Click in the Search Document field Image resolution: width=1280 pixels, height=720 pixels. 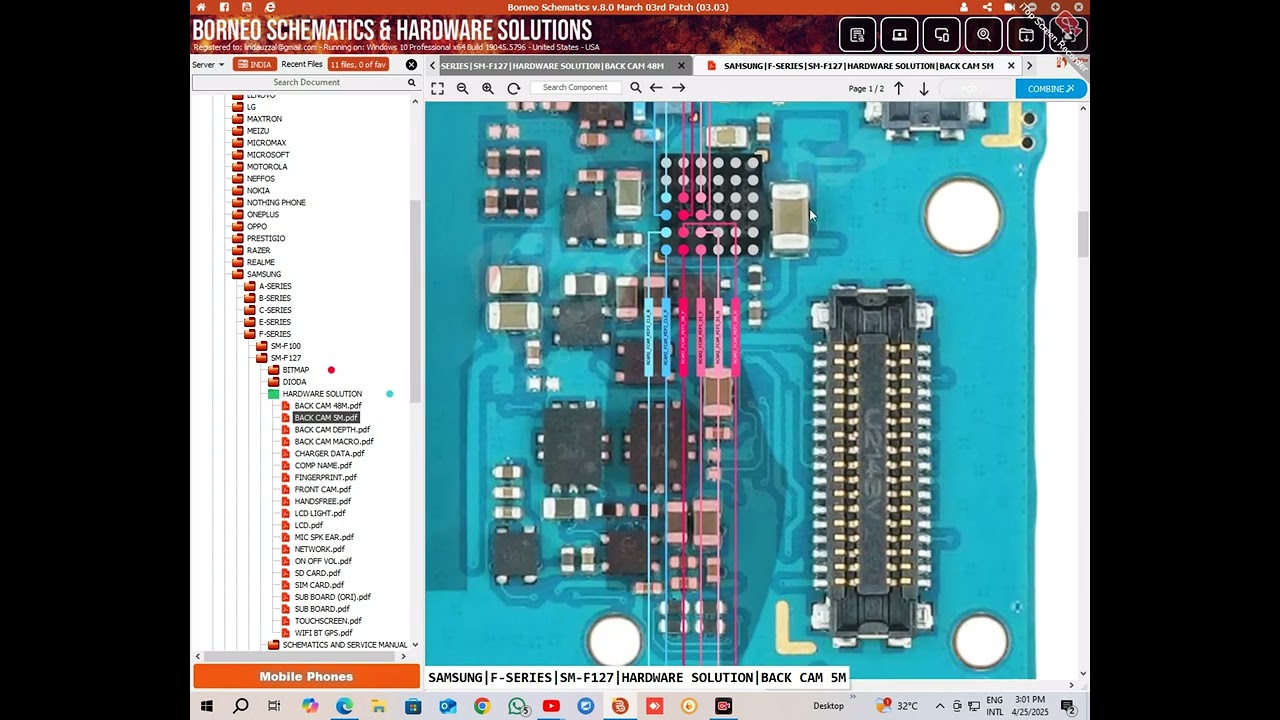click(x=306, y=83)
